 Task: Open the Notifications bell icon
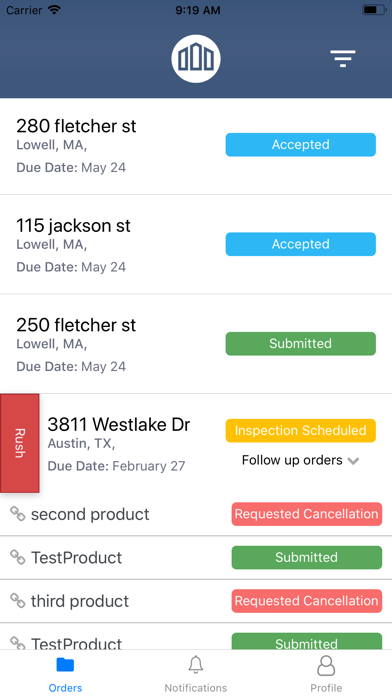196,665
